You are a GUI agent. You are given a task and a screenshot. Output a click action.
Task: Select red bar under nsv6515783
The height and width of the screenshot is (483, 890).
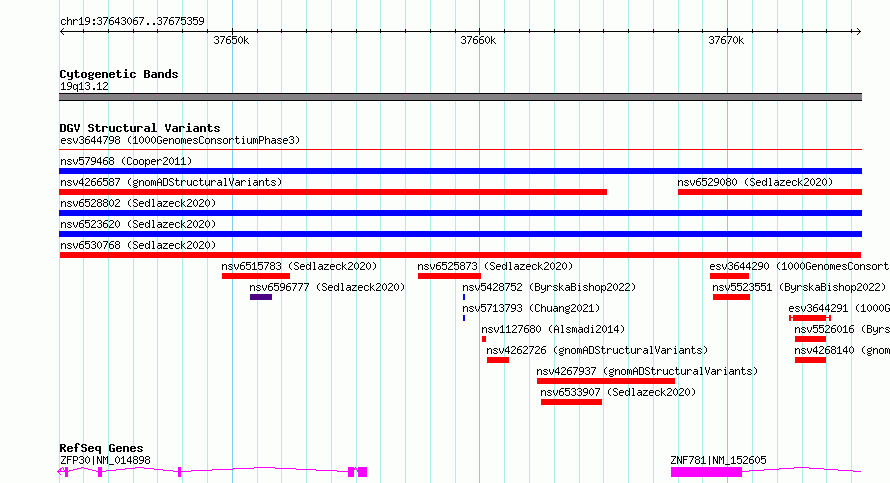[255, 276]
